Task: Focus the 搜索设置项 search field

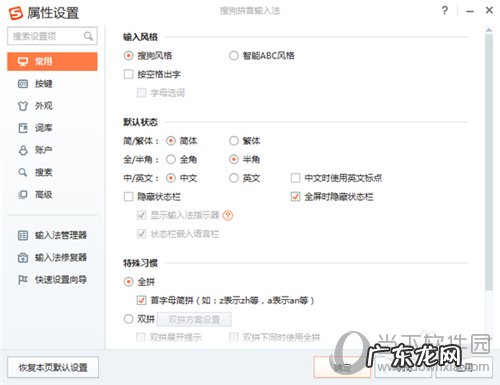Action: click(52, 36)
